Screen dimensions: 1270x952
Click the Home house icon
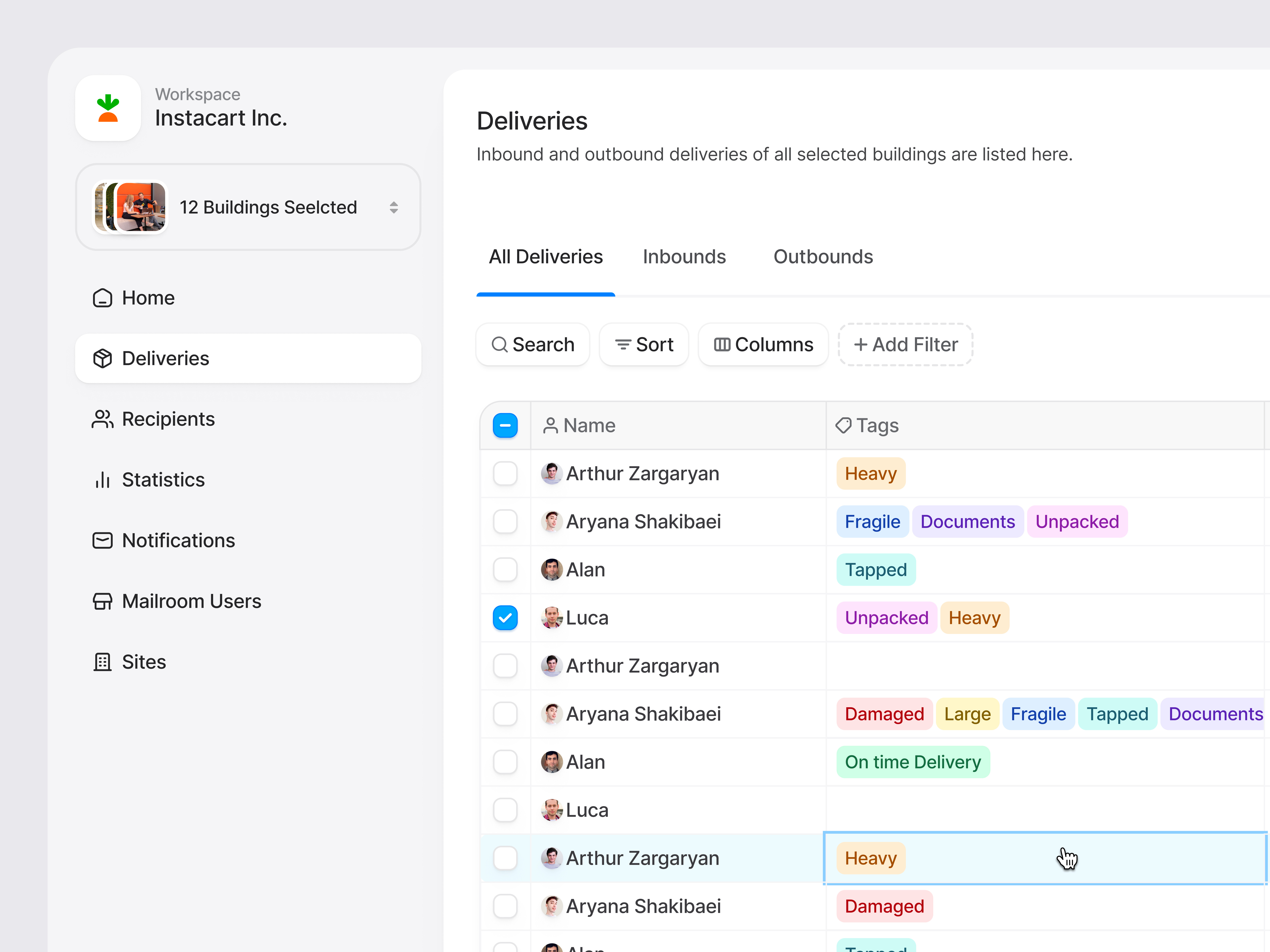click(103, 298)
